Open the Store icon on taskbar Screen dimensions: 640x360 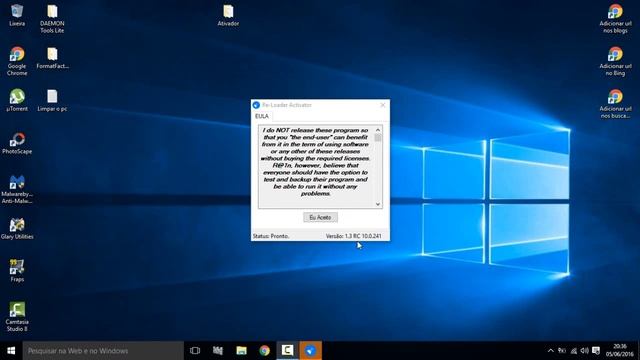(218, 351)
